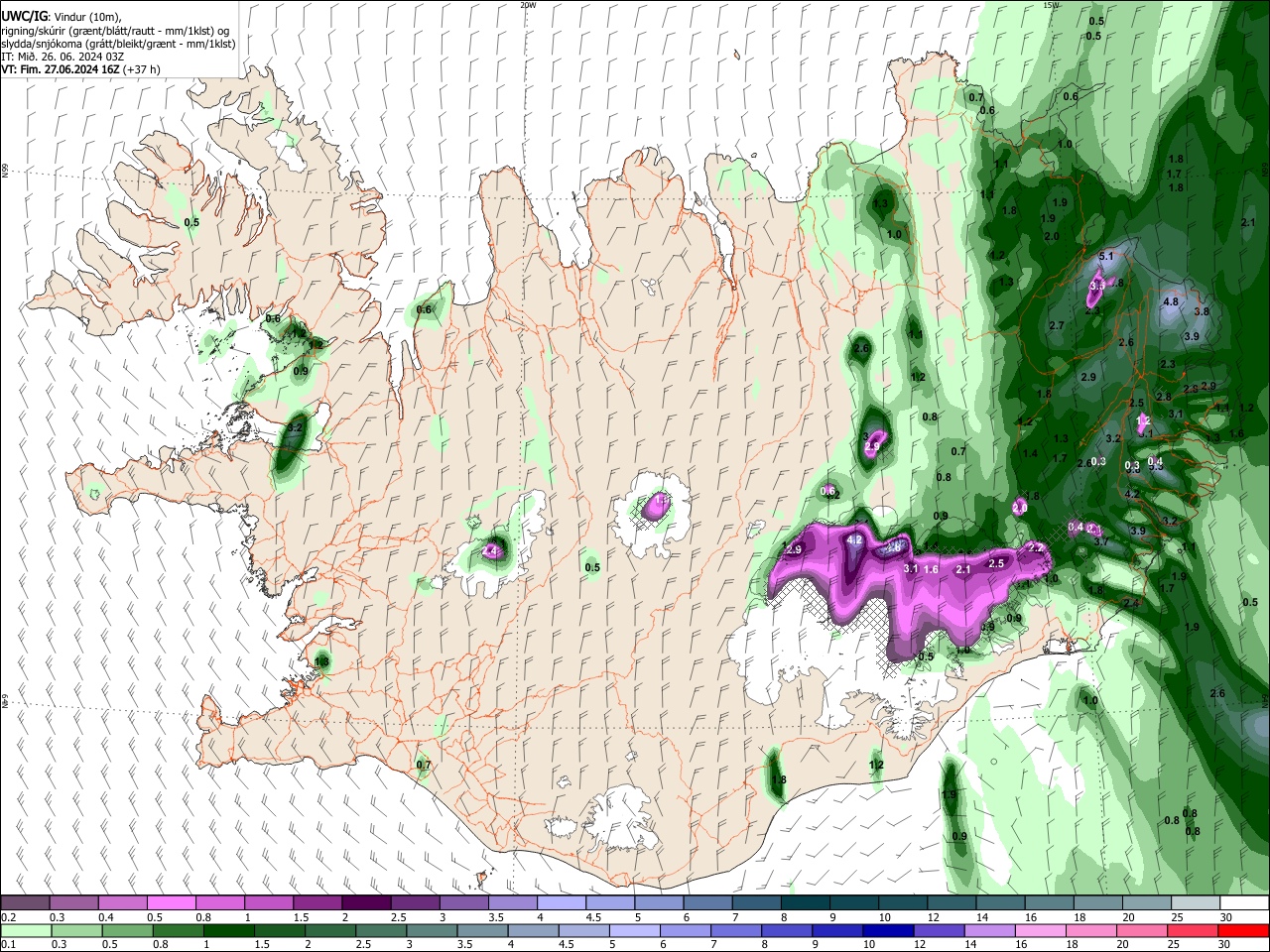Viewport: 1270px width, 952px height.
Task: Choose the top-row legend swatch for 1.5–2
Action: click(317, 903)
